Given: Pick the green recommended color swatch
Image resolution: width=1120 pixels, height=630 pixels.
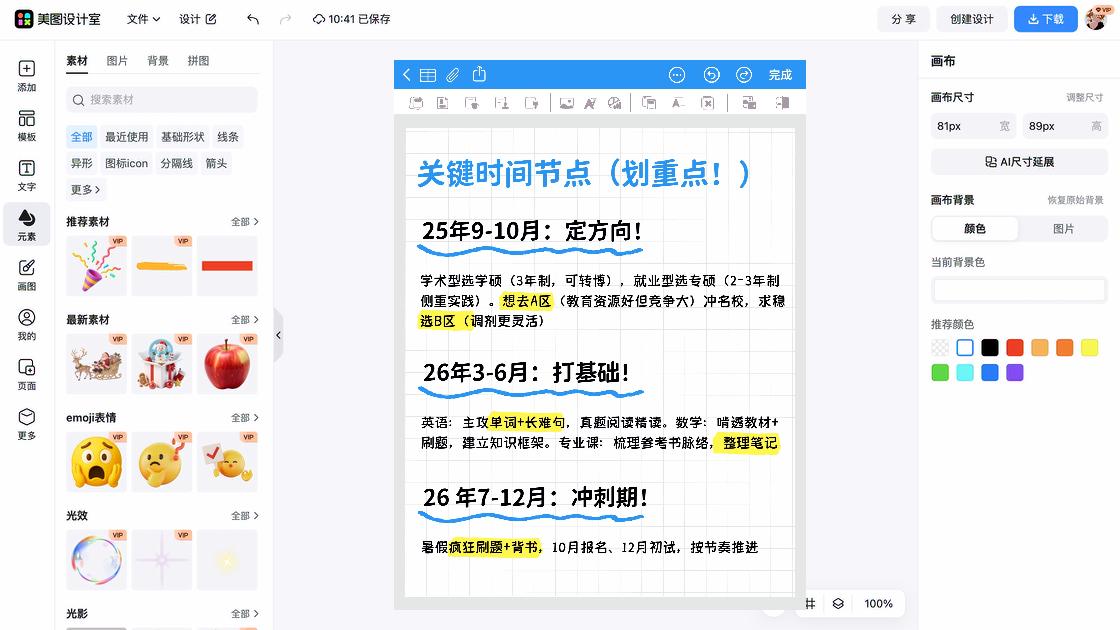Looking at the screenshot, I should pos(940,373).
